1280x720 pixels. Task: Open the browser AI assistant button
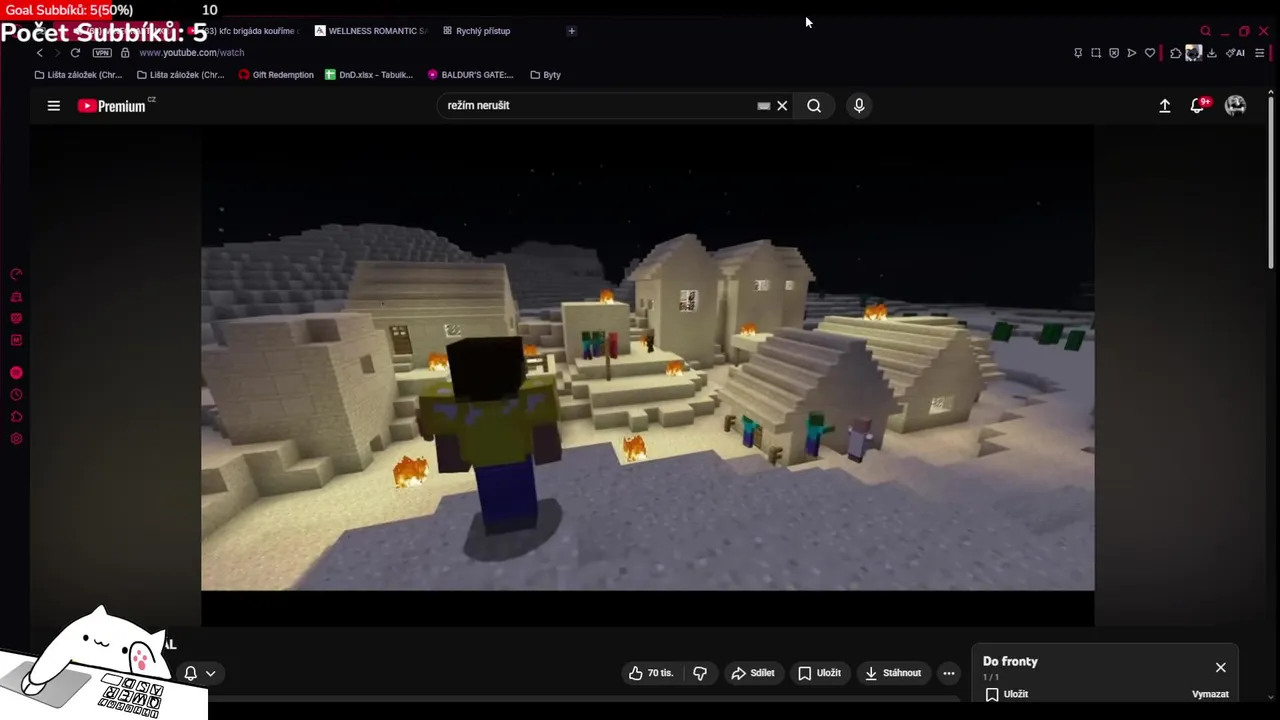pos(1236,53)
